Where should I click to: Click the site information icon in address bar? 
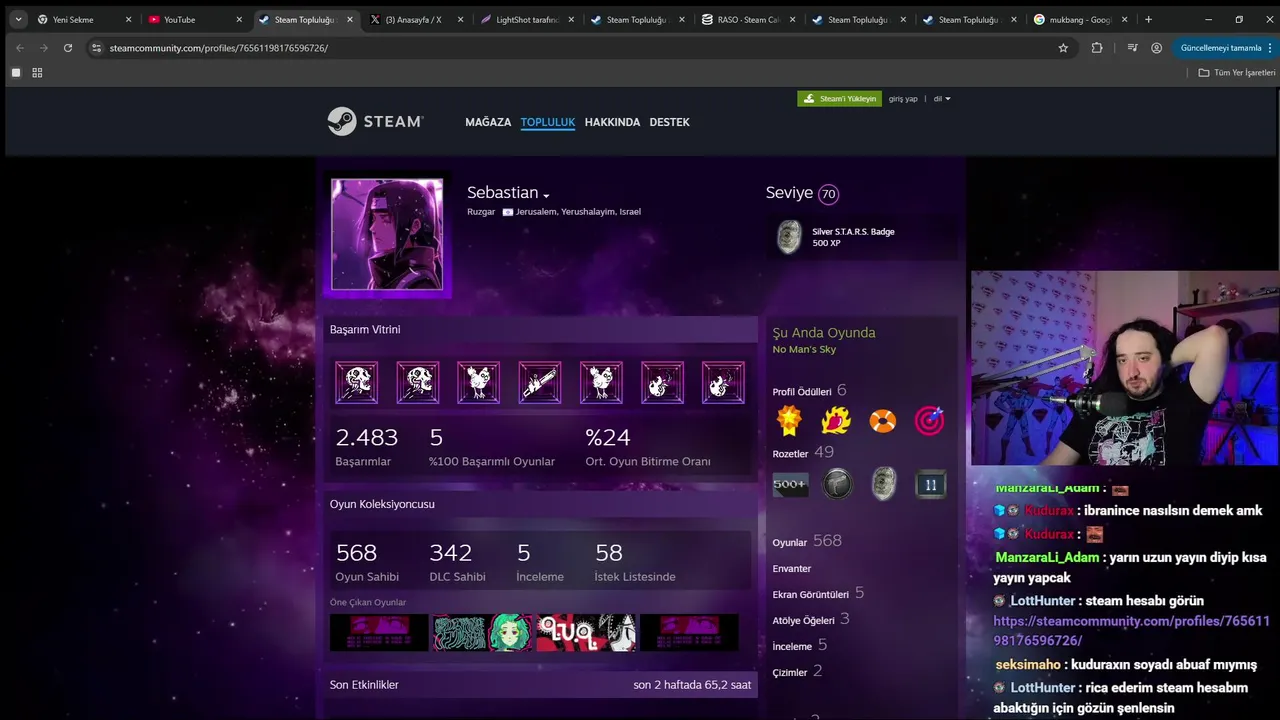[x=96, y=48]
